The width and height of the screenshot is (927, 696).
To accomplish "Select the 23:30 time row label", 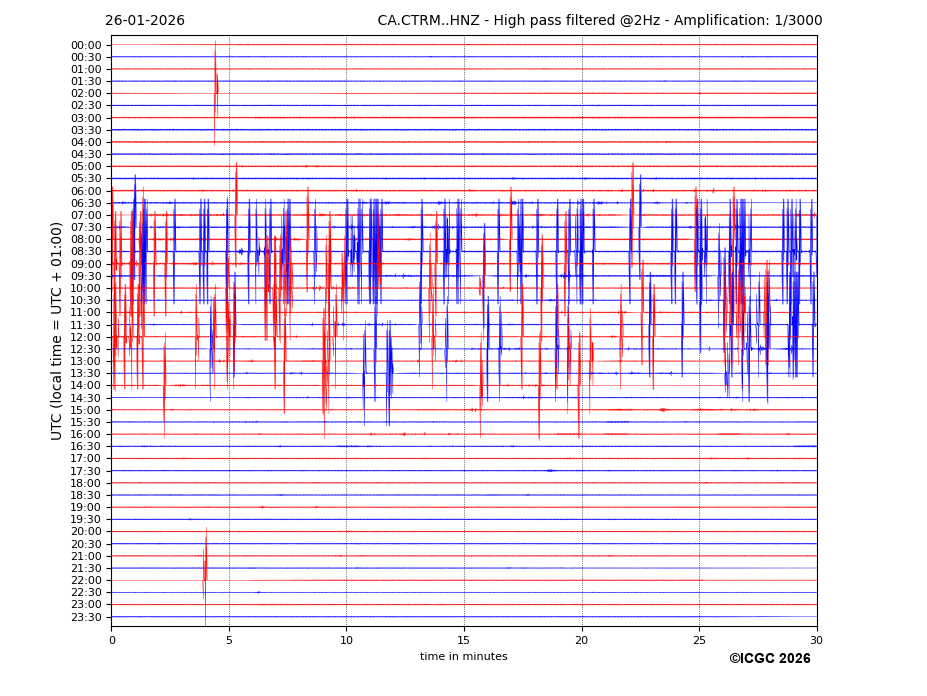I will 86,617.
